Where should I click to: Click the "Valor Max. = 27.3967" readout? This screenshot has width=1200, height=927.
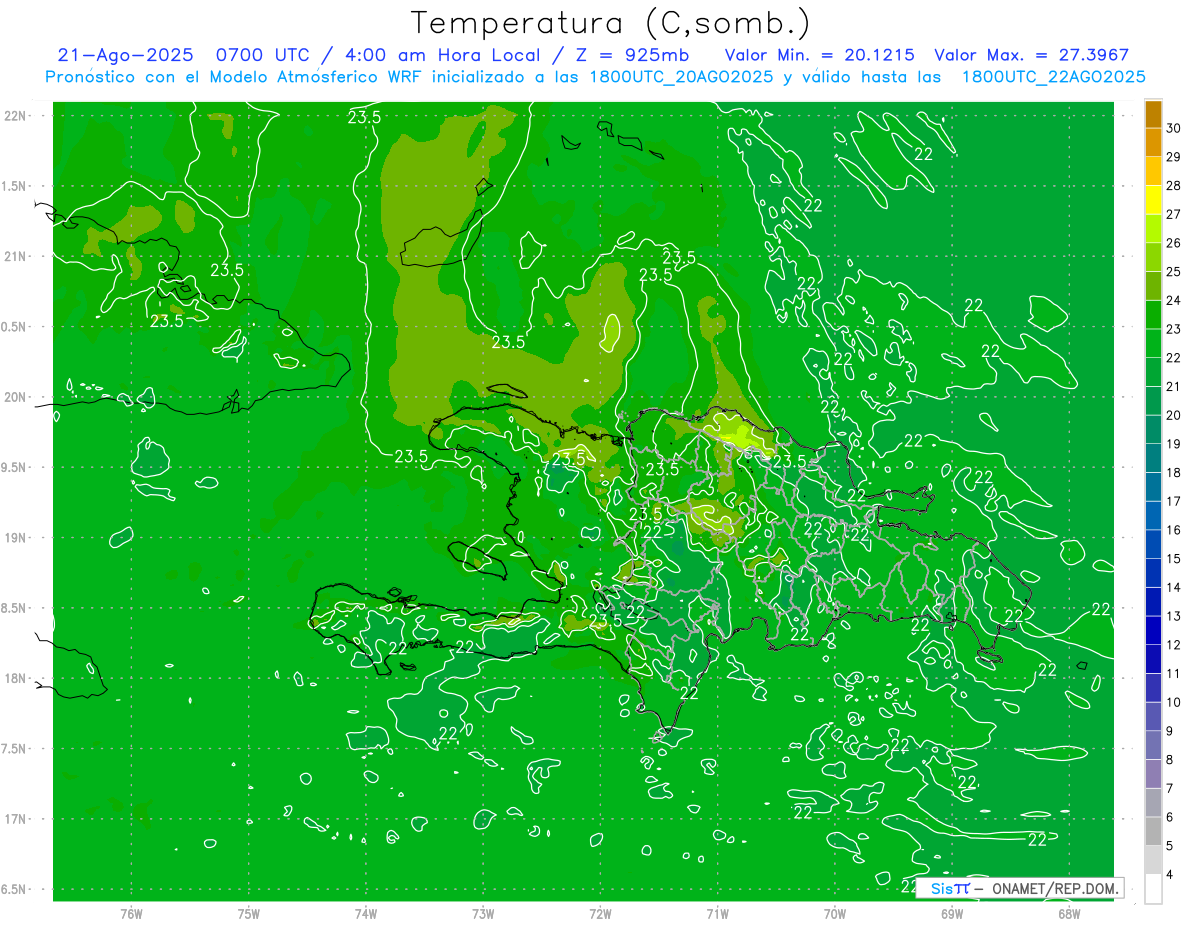1031,55
